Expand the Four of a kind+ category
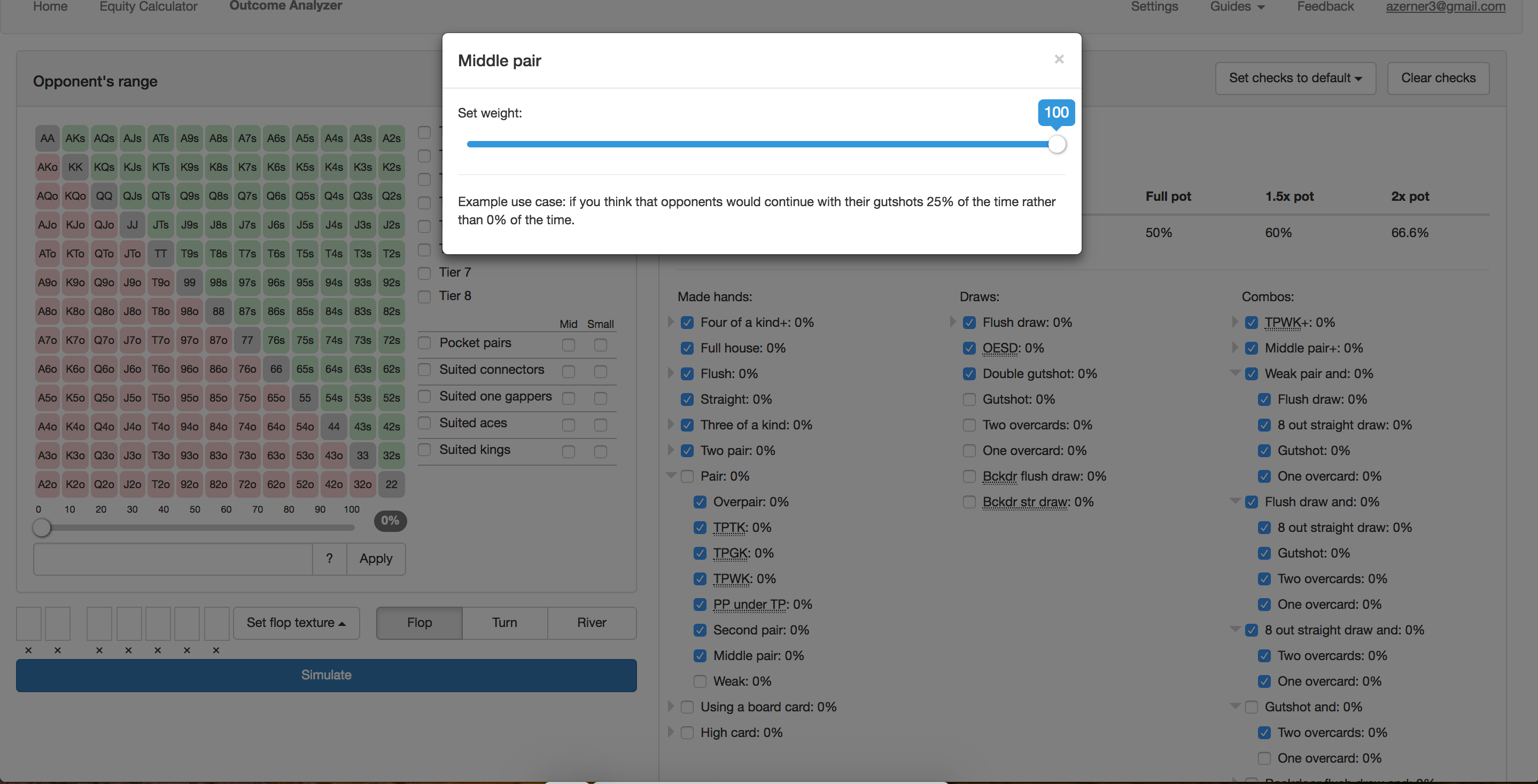The image size is (1538, 784). click(671, 322)
